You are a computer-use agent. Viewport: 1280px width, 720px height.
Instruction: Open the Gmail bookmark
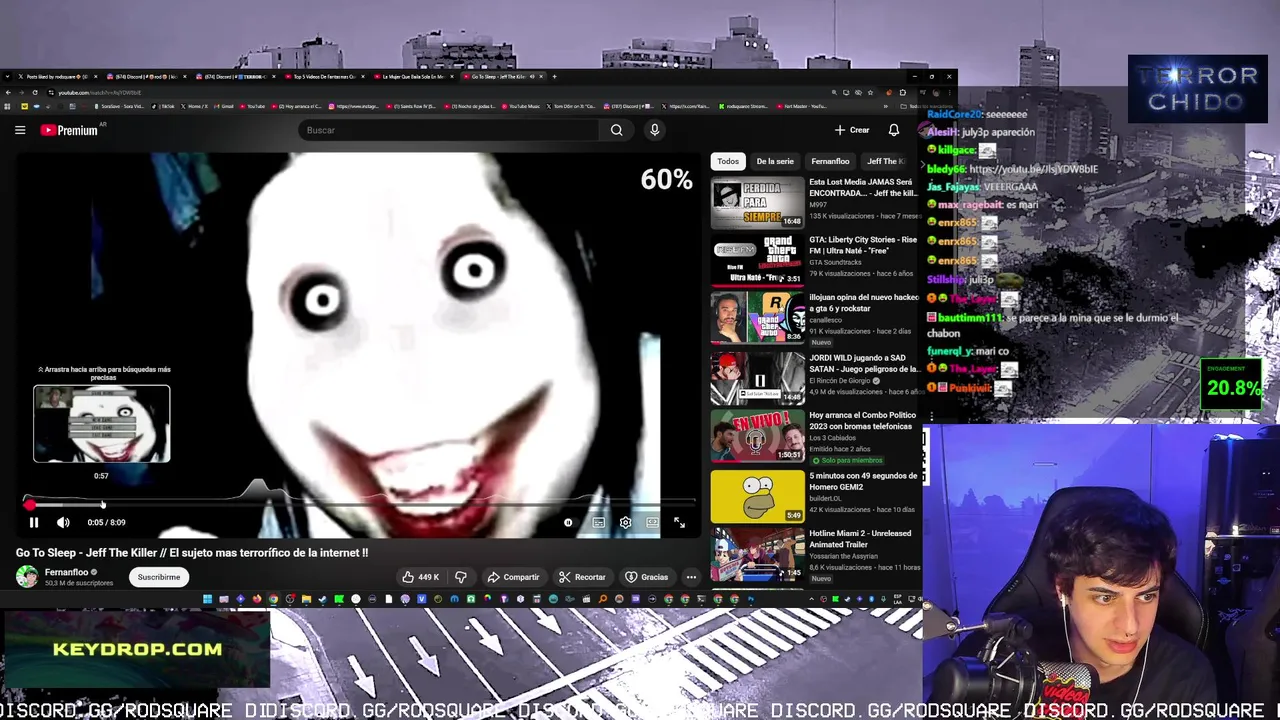pos(225,106)
